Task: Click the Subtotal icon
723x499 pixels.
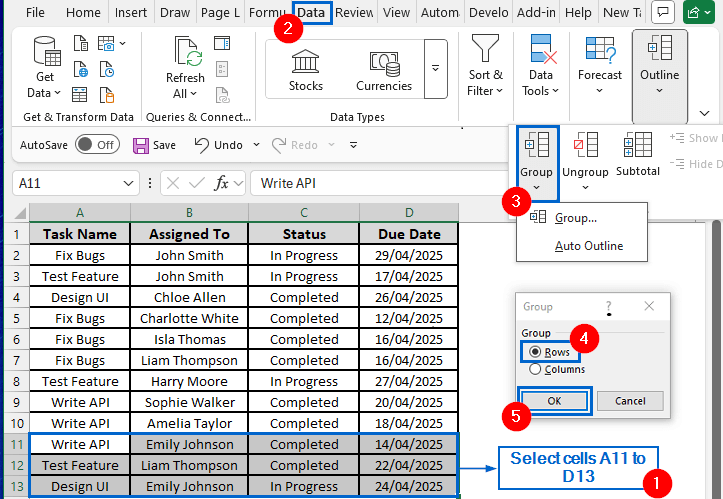Action: pos(638,144)
